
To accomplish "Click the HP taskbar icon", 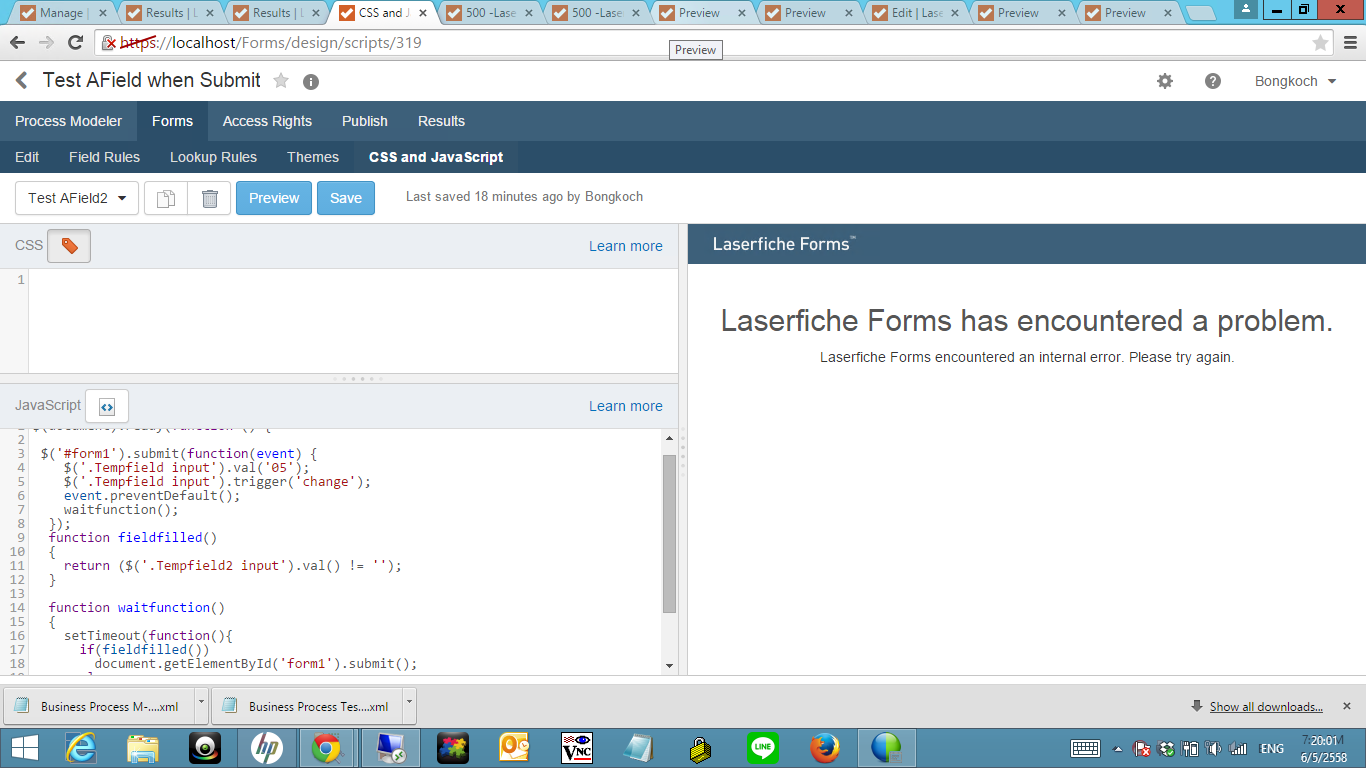I will point(267,748).
